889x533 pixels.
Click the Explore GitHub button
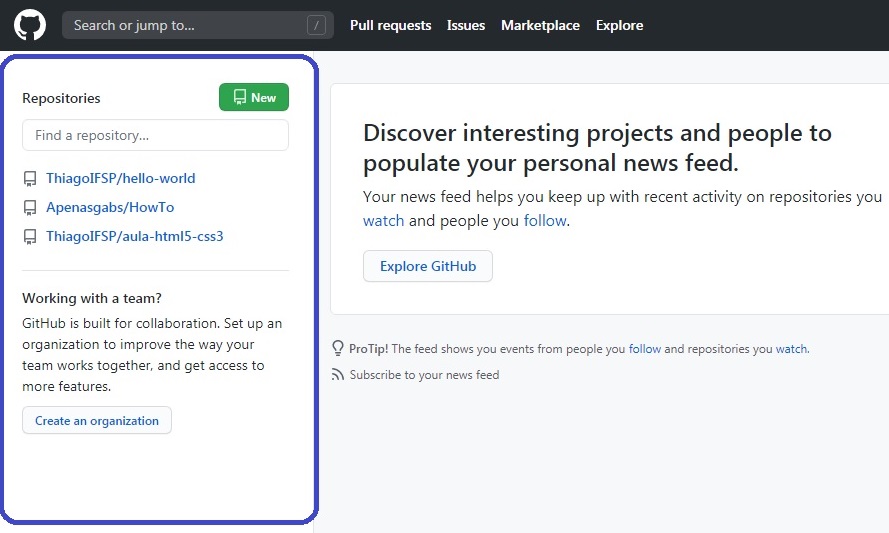[428, 266]
